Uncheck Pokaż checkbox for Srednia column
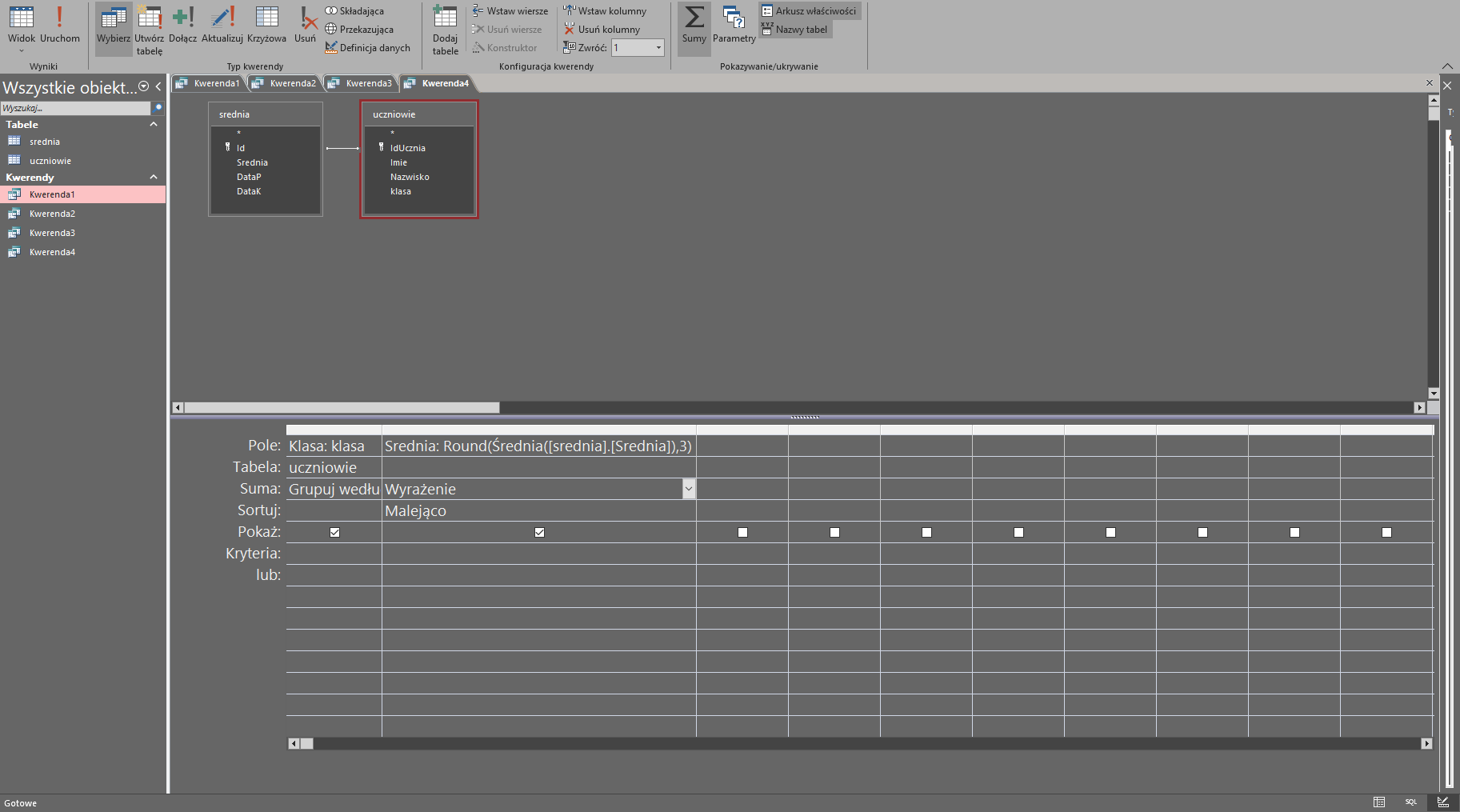 [539, 532]
